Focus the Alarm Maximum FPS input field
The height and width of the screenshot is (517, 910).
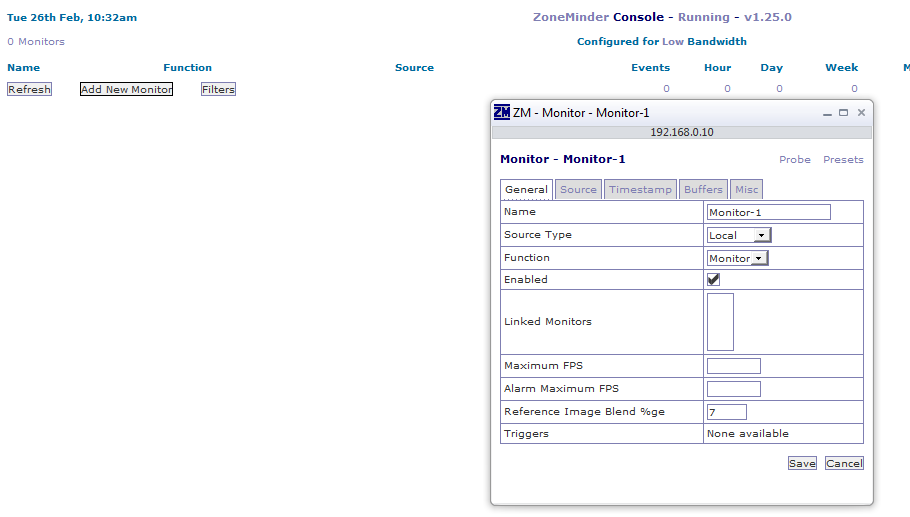[734, 389]
